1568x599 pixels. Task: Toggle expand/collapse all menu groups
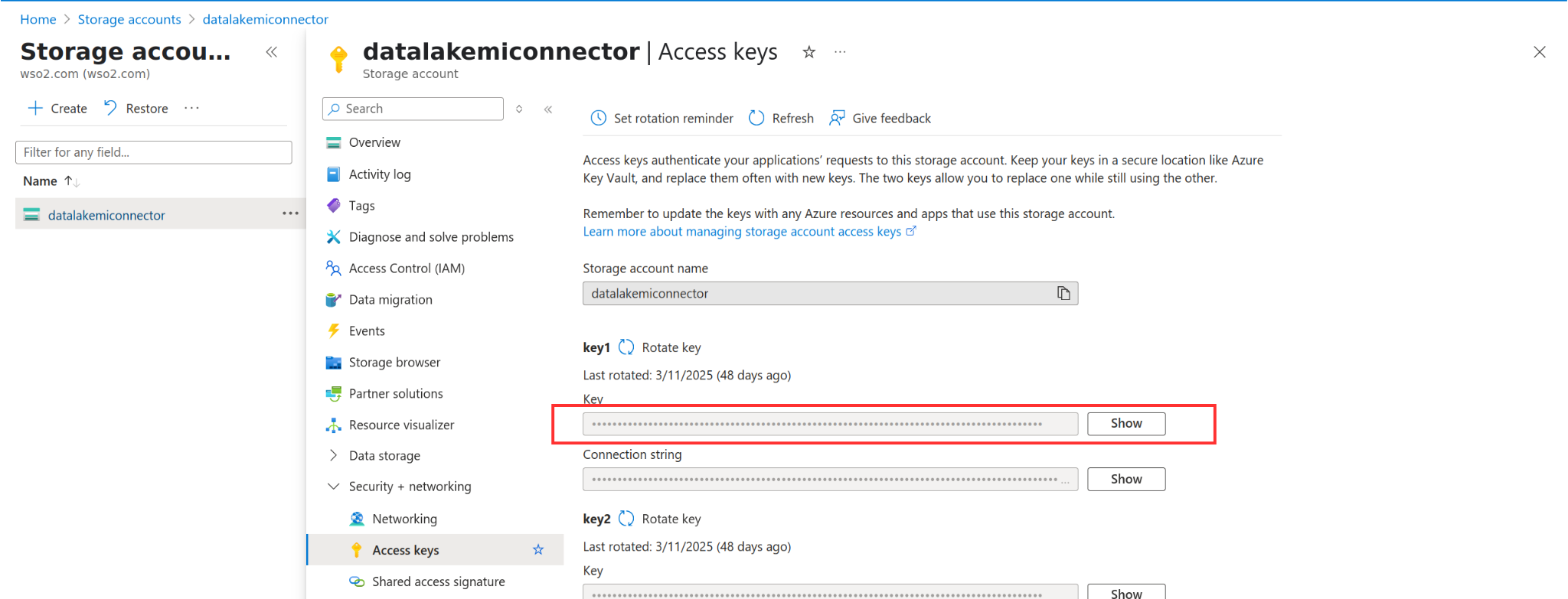pyautogui.click(x=519, y=109)
